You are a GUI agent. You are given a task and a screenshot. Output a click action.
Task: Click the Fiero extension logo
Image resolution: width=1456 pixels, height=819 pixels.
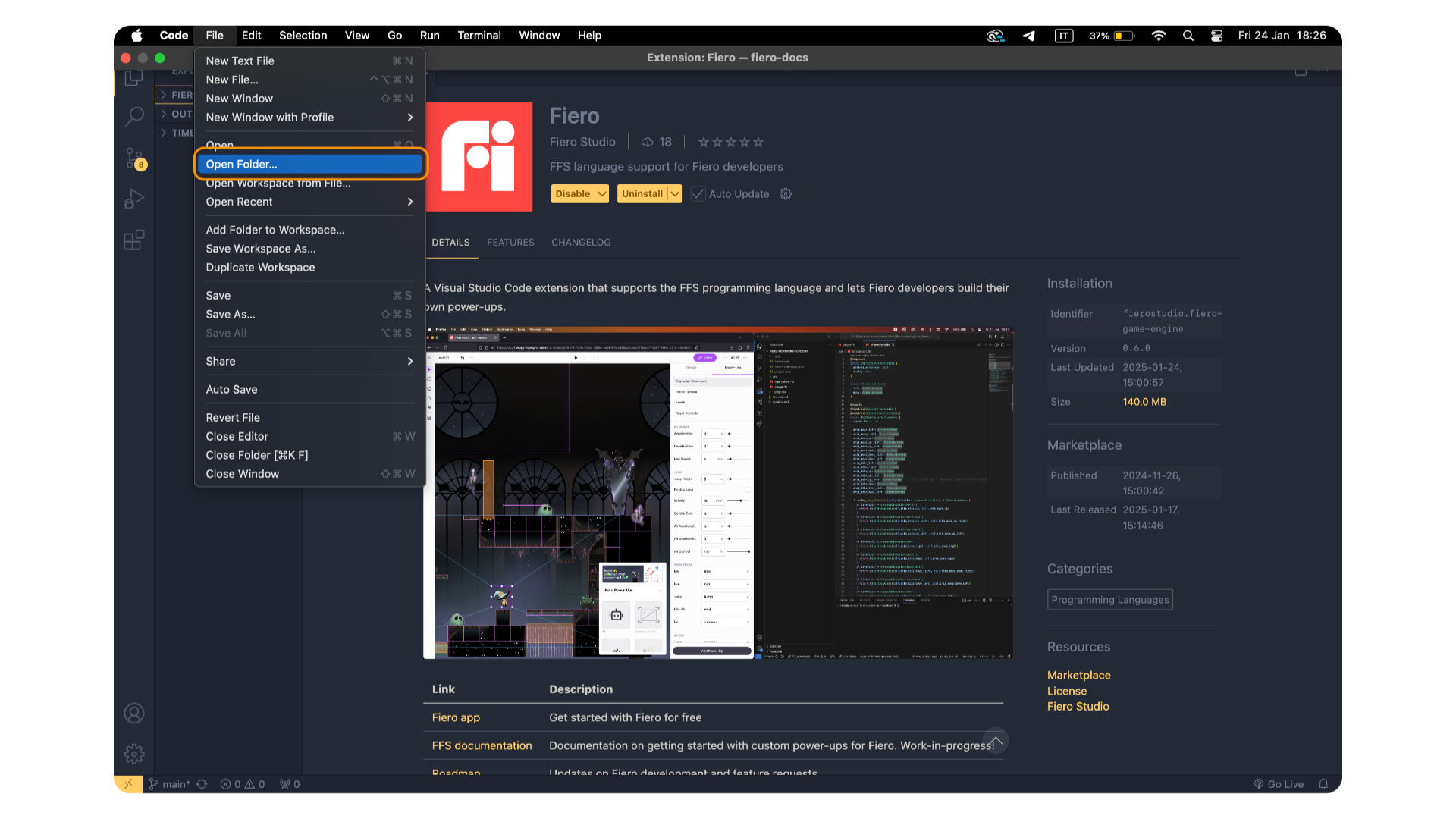click(479, 156)
